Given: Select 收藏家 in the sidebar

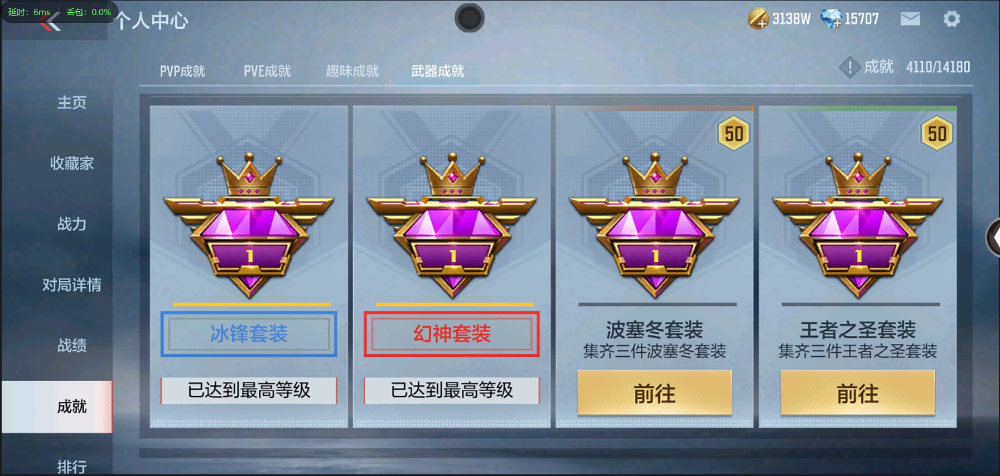Looking at the screenshot, I should coord(72,163).
